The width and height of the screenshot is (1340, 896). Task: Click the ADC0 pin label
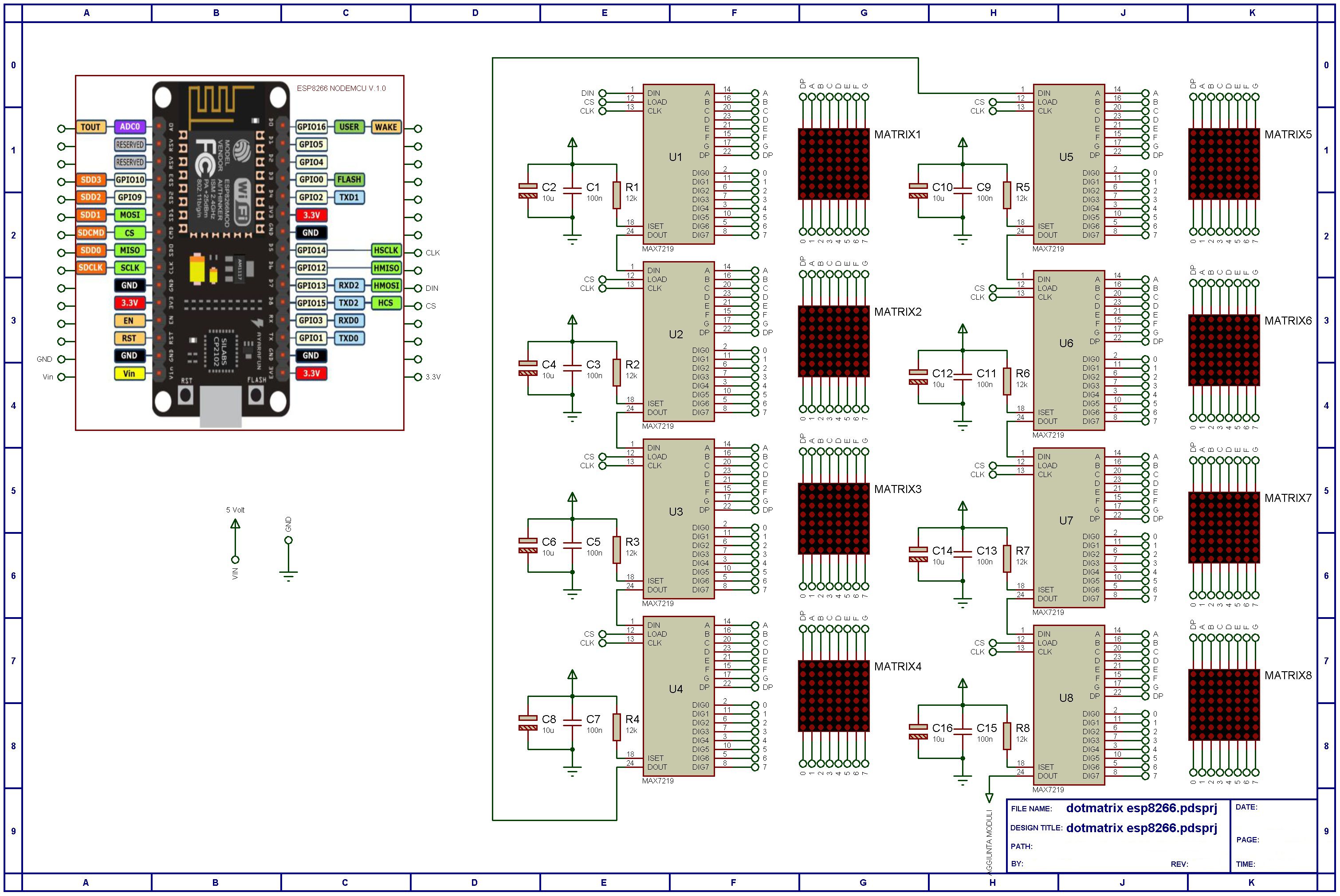click(x=130, y=127)
